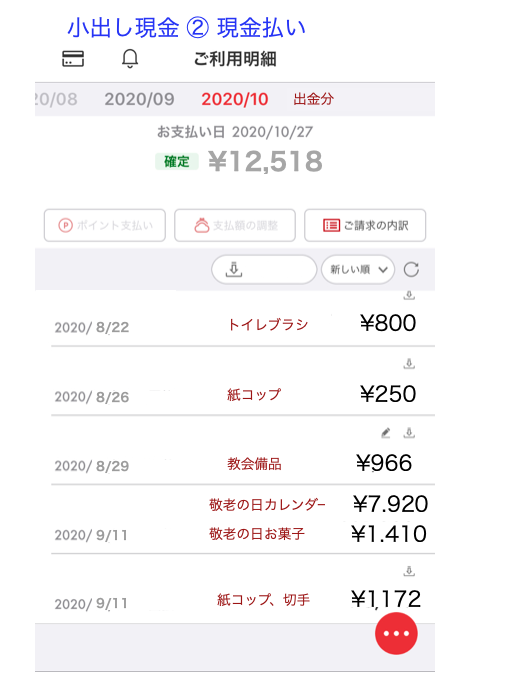Expand the 新しい順 sort dropdown
Image resolution: width=518 pixels, height=686 pixels.
click(x=358, y=270)
